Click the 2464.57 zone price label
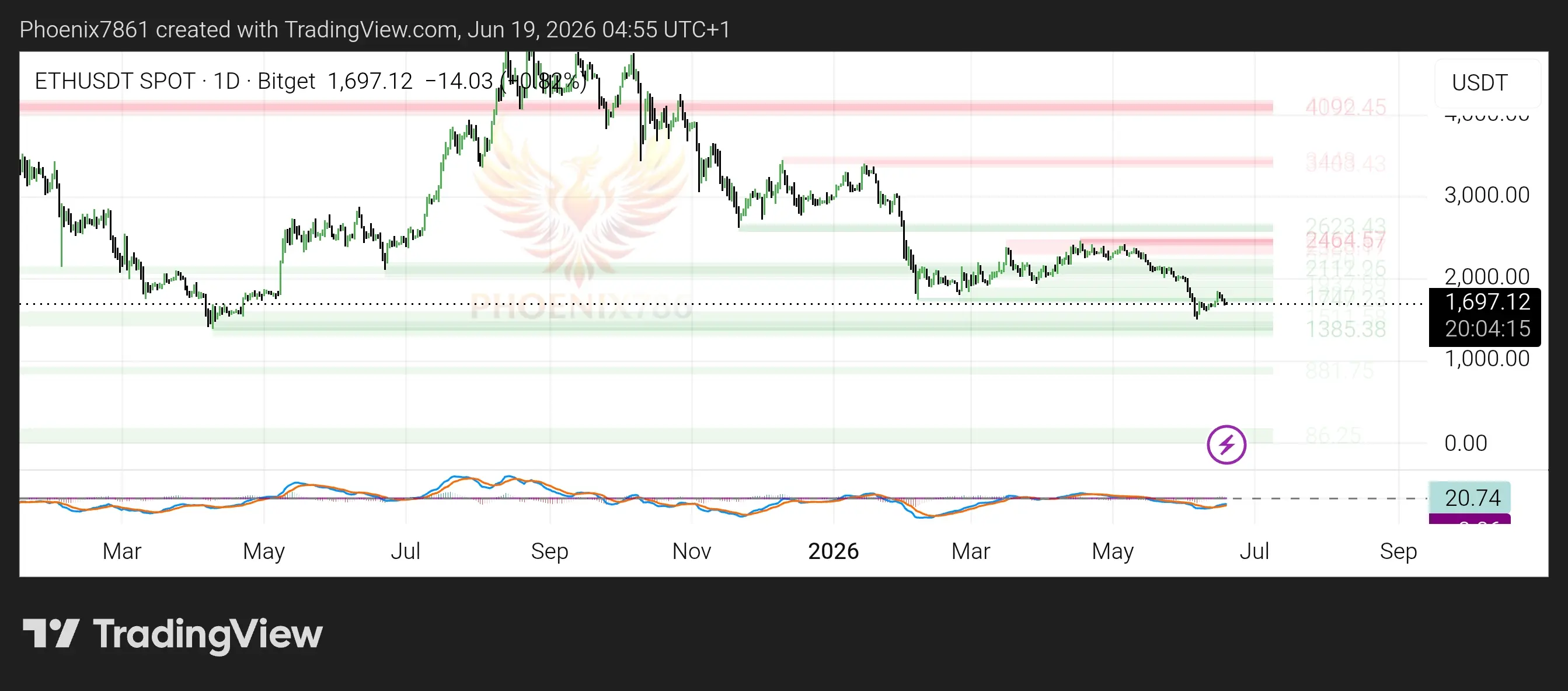The height and width of the screenshot is (691, 1568). [x=1345, y=241]
